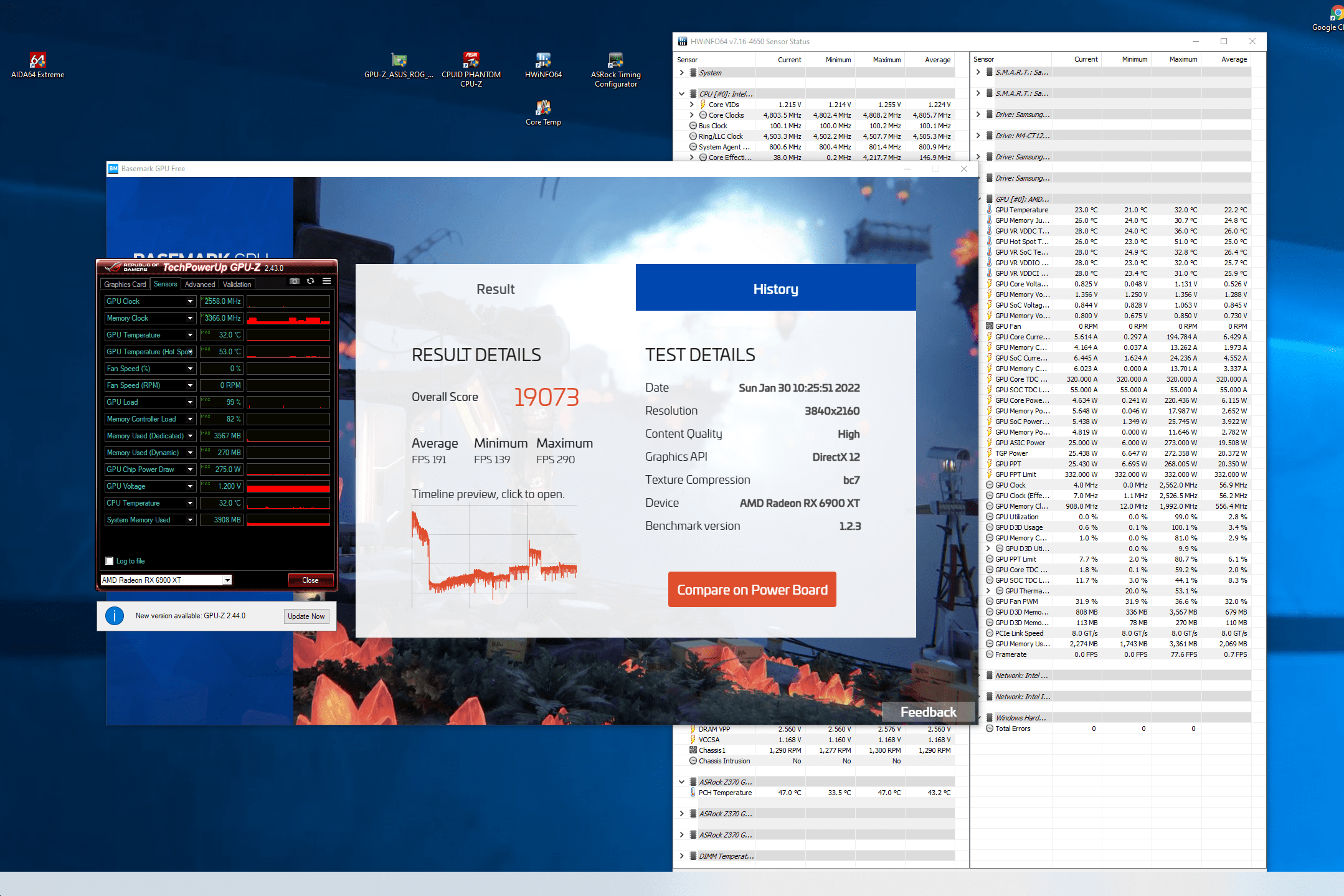Click the Framerate sensor clock icon
The height and width of the screenshot is (896, 1344).
(990, 654)
